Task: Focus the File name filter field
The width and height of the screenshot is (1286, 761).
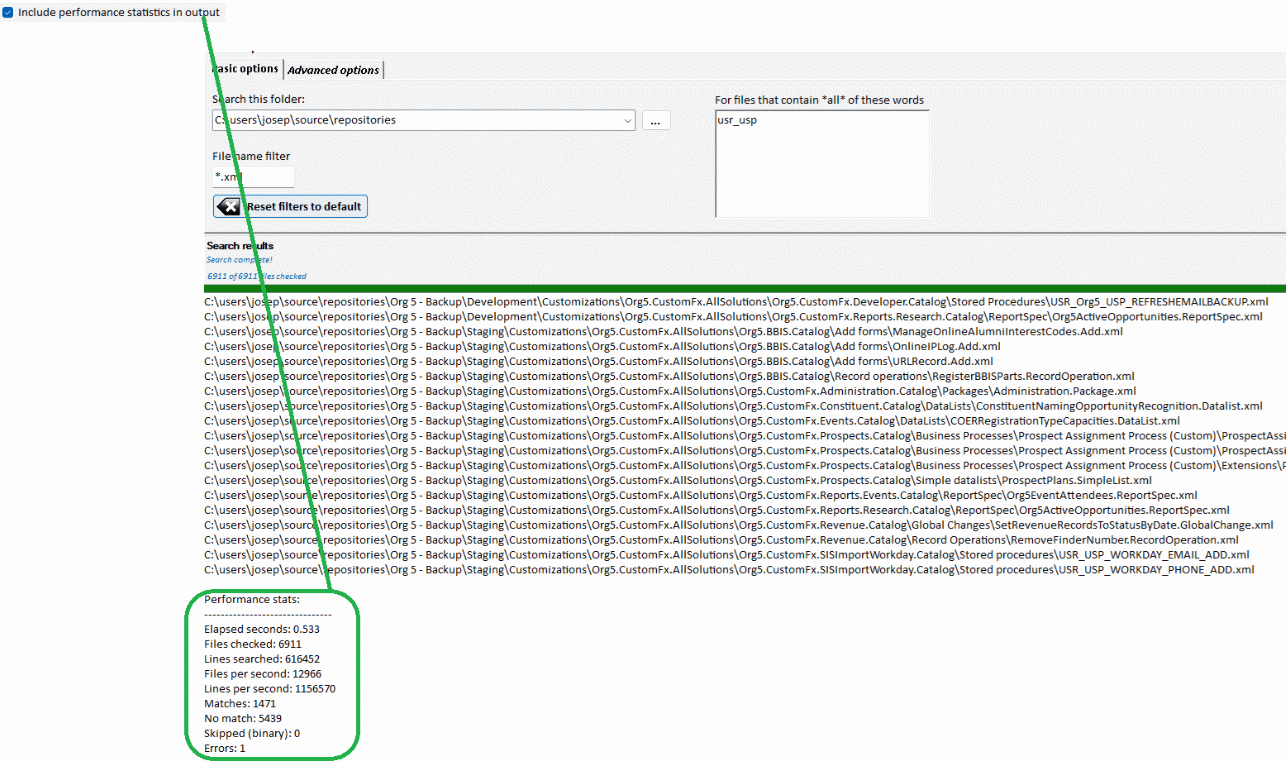Action: coord(253,177)
